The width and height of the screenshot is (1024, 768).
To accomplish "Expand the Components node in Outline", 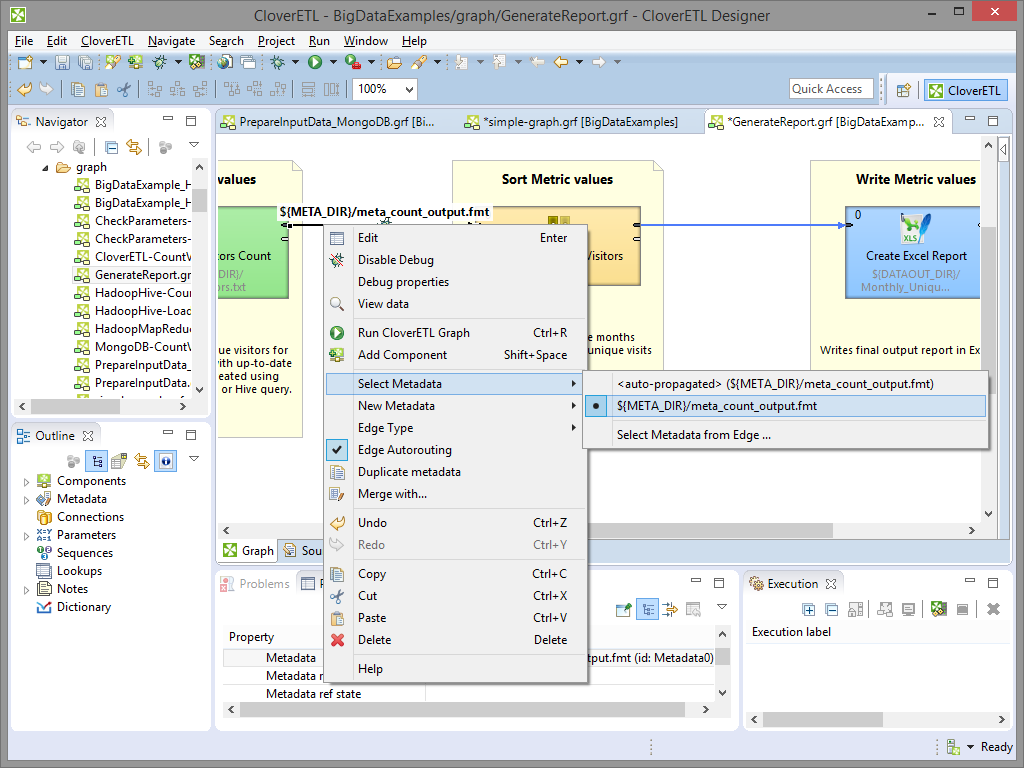I will 27,482.
